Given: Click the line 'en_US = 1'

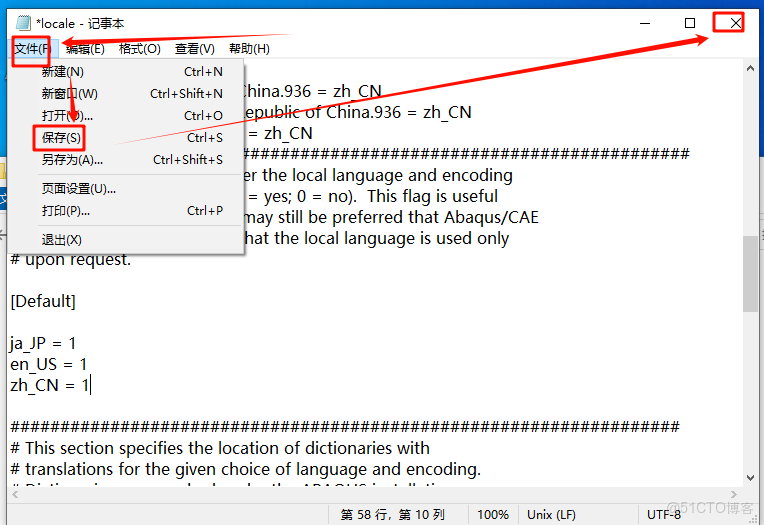Looking at the screenshot, I should pos(48,364).
